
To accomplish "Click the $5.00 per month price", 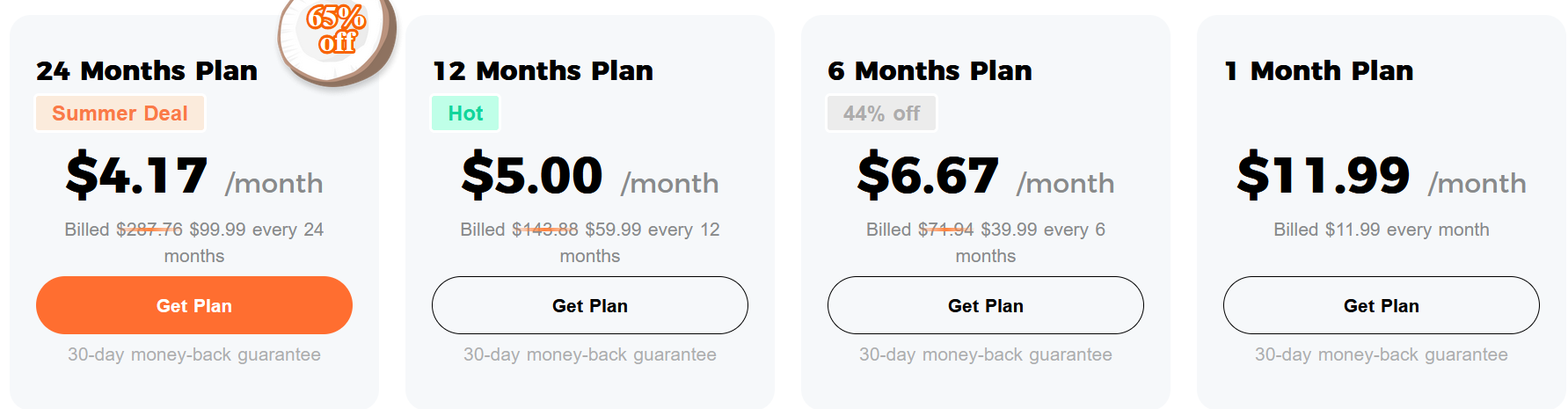I will tap(590, 175).
